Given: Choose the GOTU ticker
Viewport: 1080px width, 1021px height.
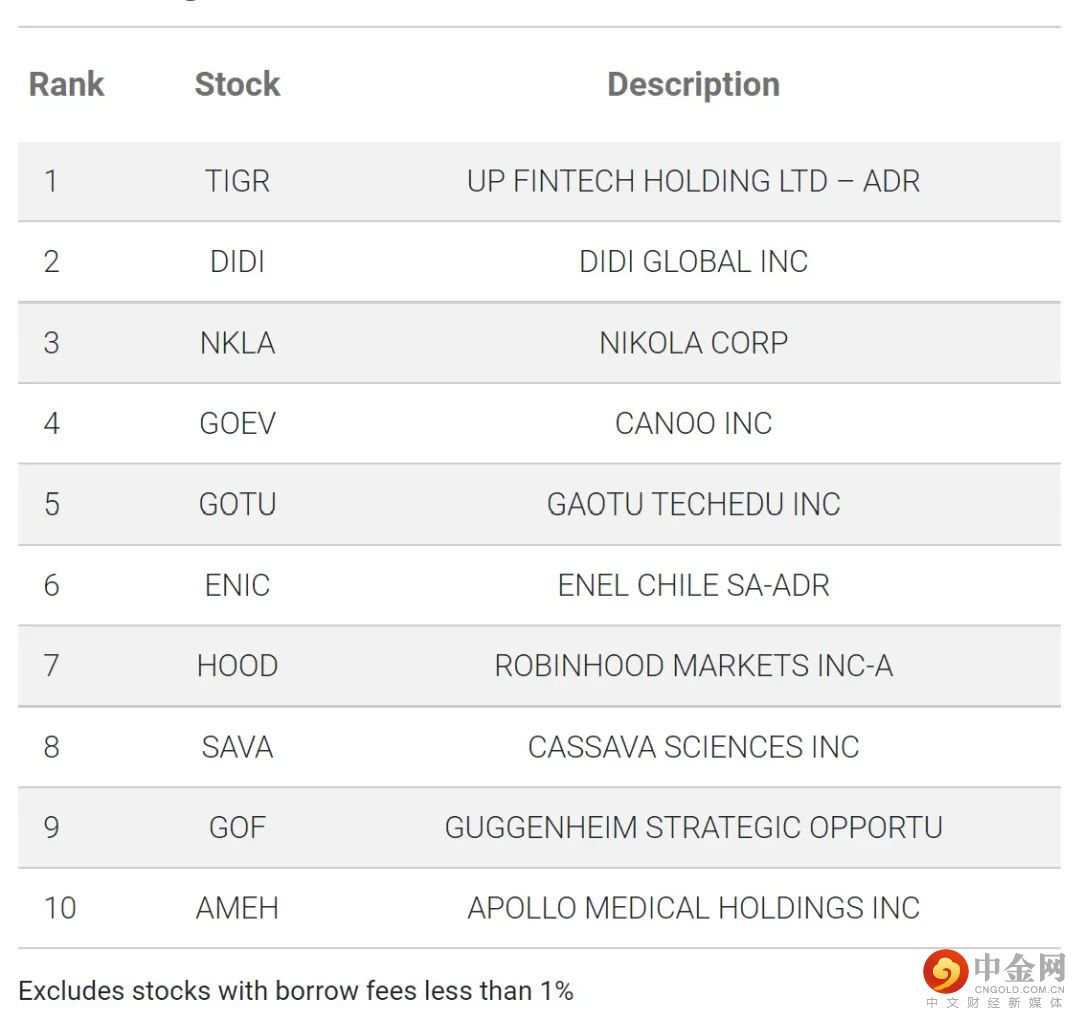Looking at the screenshot, I should click(237, 504).
